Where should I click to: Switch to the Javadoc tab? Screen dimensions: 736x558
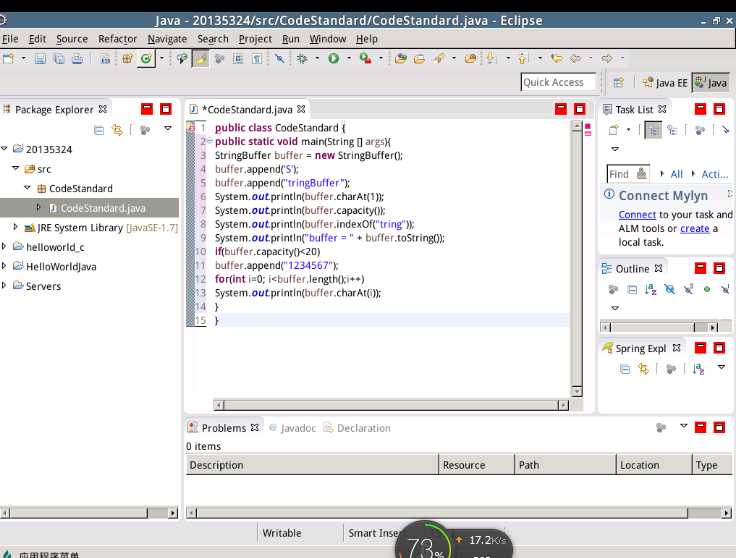click(x=293, y=428)
